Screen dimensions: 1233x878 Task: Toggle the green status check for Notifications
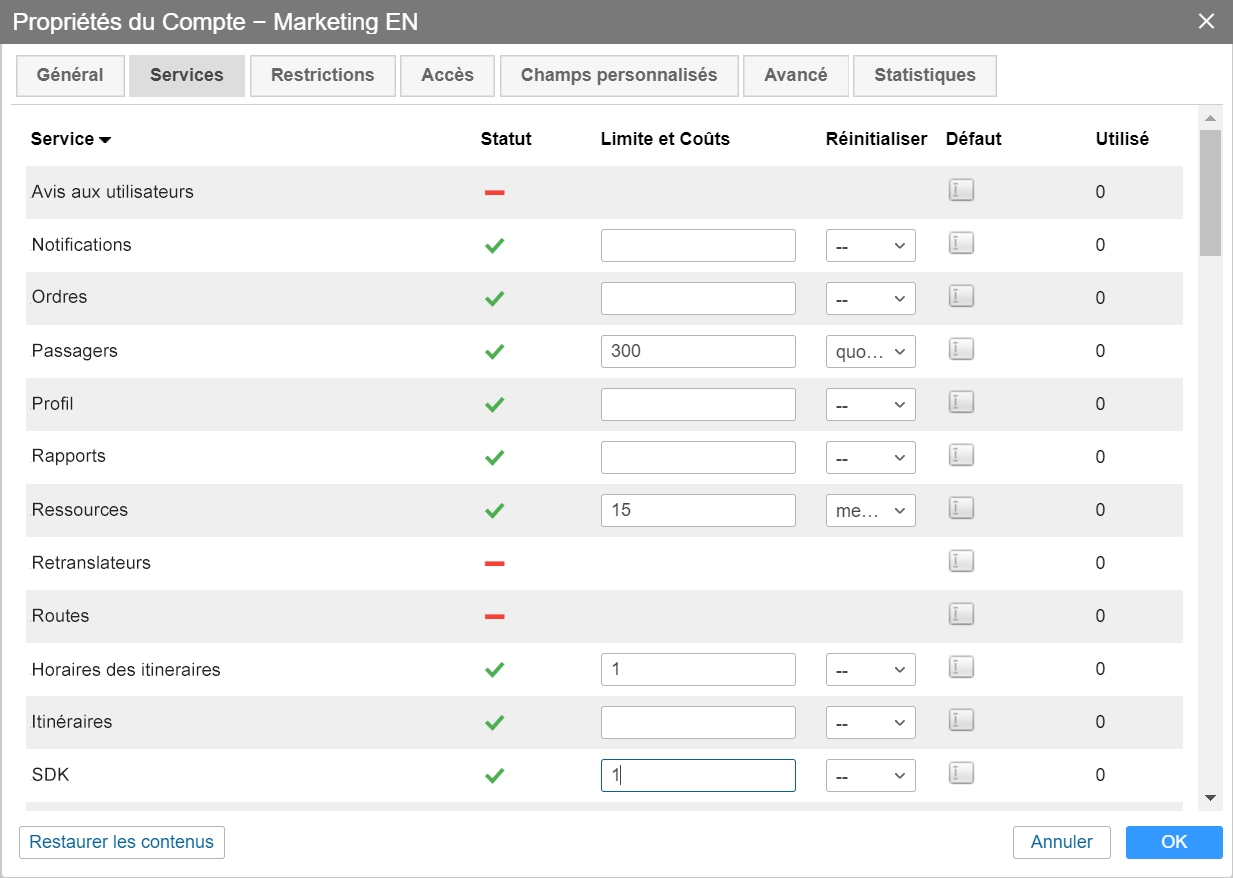(494, 246)
